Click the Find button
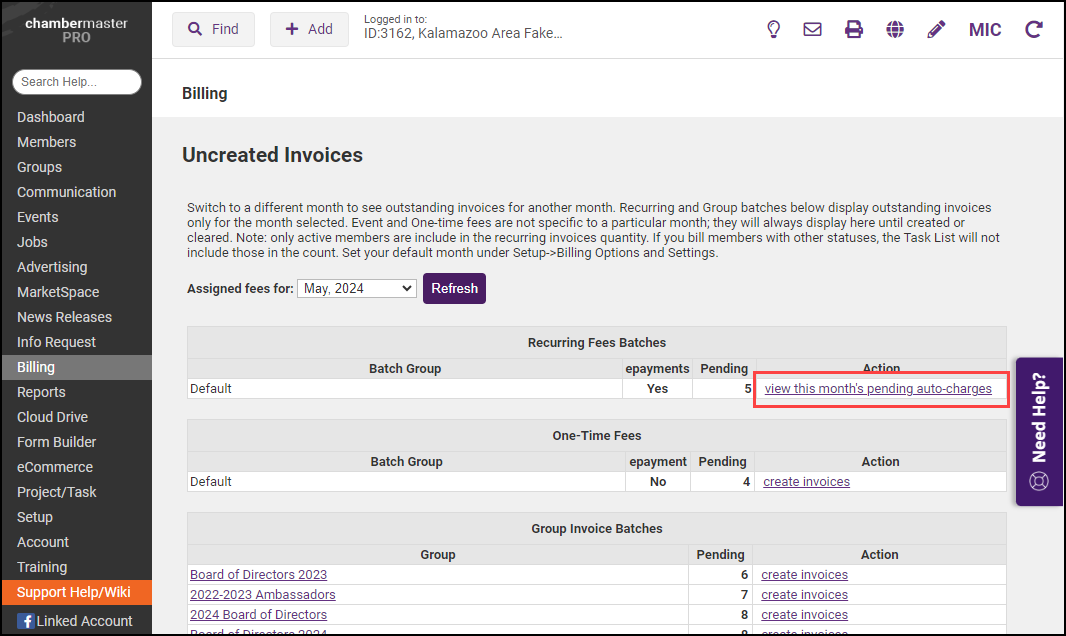 (213, 30)
